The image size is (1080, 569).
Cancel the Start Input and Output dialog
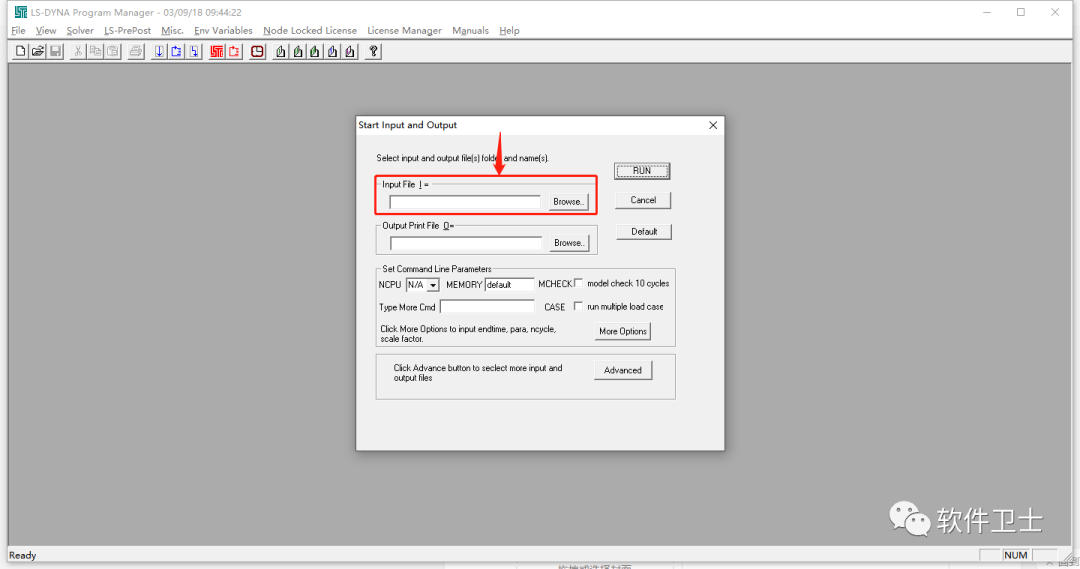pos(643,200)
